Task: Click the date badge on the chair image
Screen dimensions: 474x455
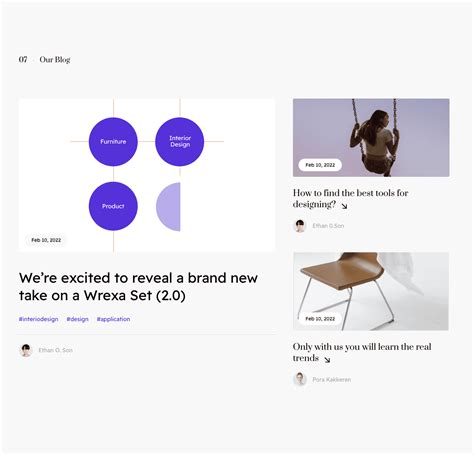Action: click(320, 319)
